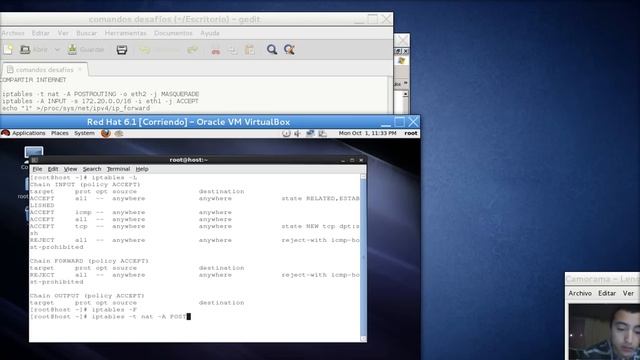Image resolution: width=640 pixels, height=360 pixels.
Task: Click the gedit Redo icon
Action: click(192, 50)
